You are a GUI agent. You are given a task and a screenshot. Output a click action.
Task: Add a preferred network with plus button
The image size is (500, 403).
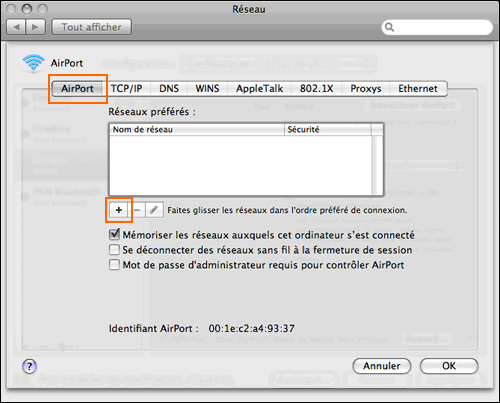119,210
